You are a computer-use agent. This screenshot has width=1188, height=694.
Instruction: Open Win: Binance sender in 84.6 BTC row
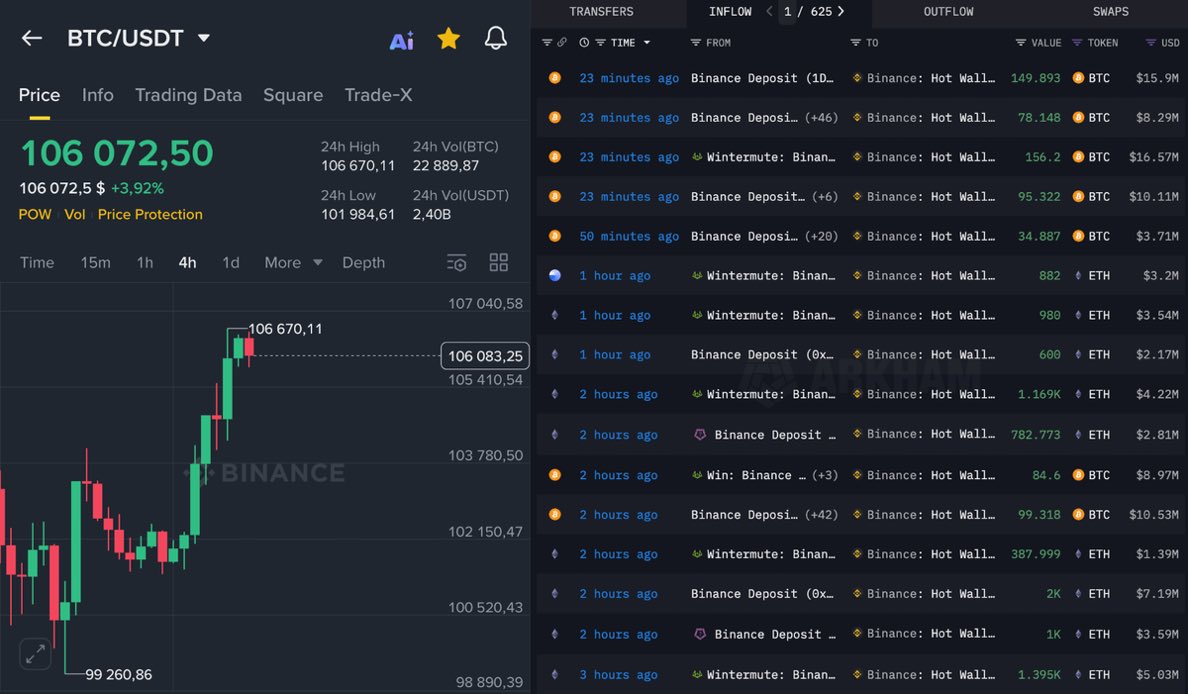pyautogui.click(x=755, y=475)
